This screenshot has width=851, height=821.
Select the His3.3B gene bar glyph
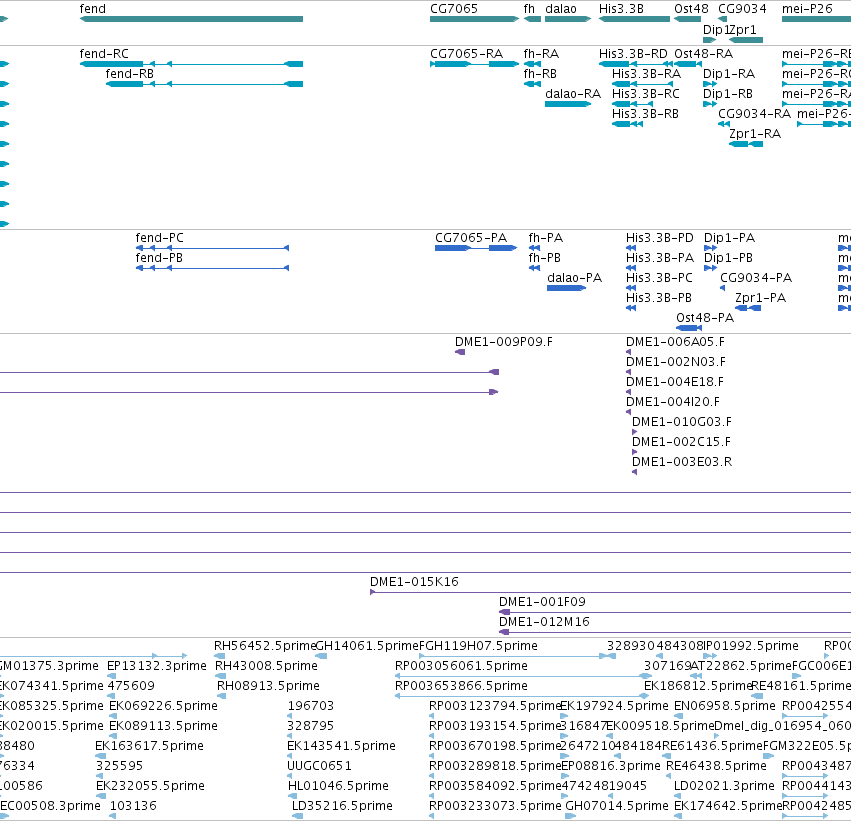[634, 19]
